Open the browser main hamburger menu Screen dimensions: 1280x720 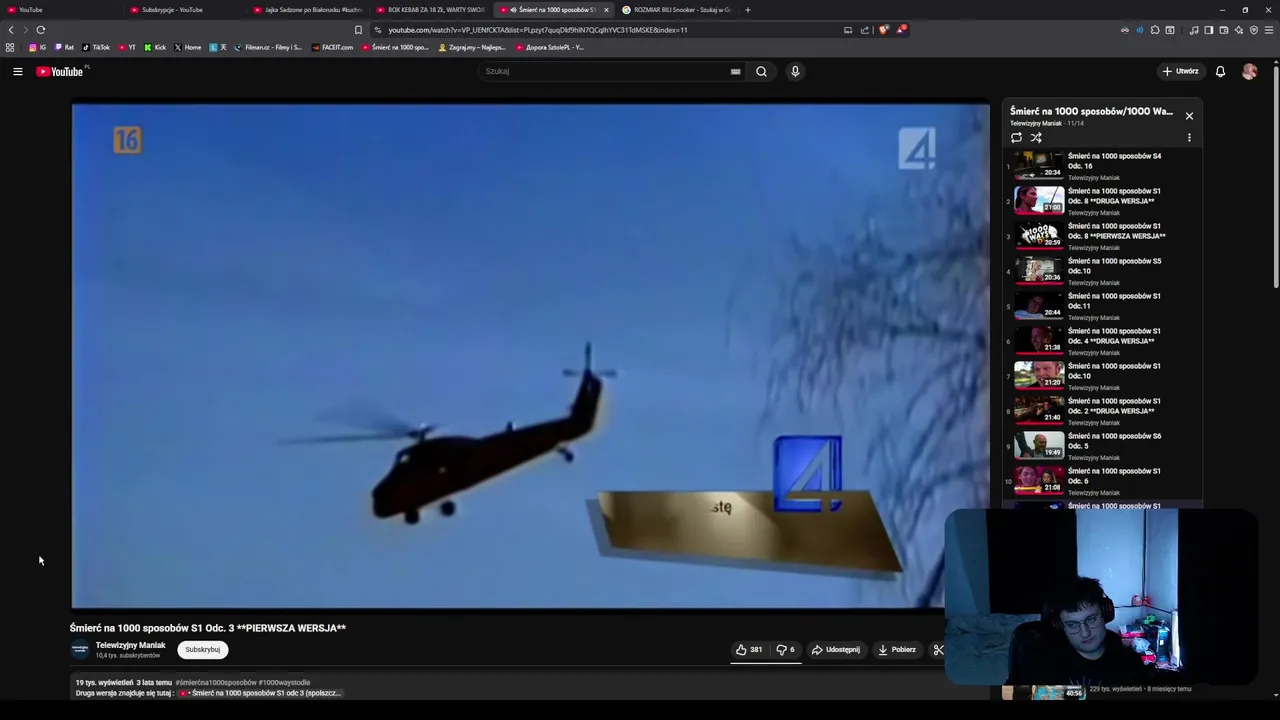tap(1269, 30)
